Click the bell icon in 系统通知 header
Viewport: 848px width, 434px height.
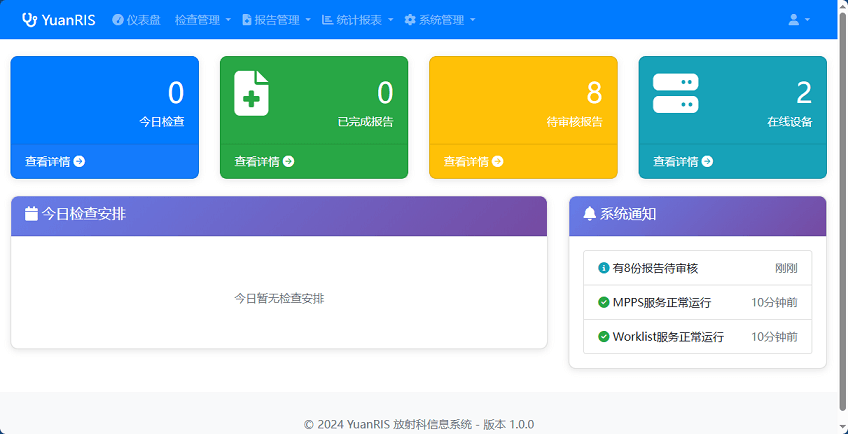click(x=589, y=214)
